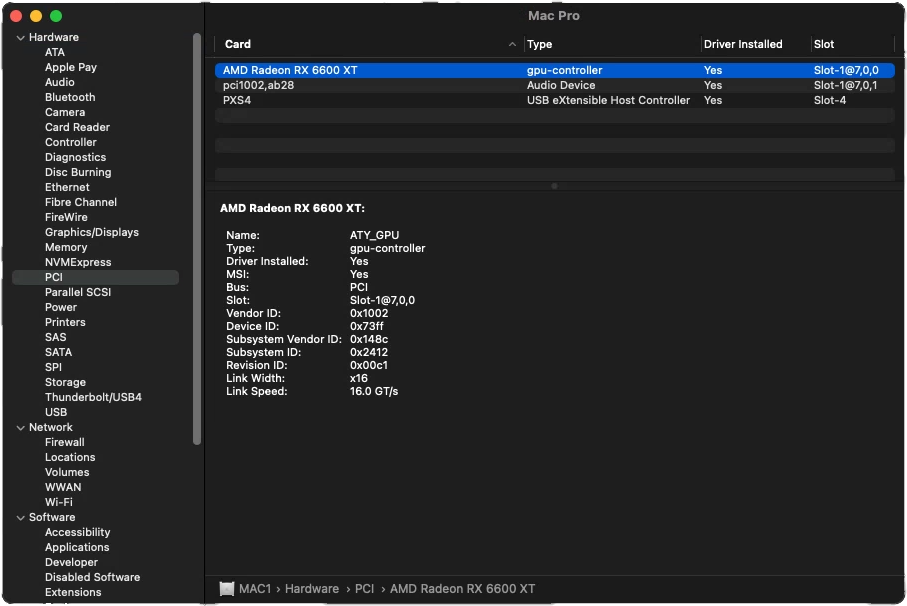The height and width of the screenshot is (606, 907).
Task: Open Parallel SCSI sidebar item
Action: 78,293
